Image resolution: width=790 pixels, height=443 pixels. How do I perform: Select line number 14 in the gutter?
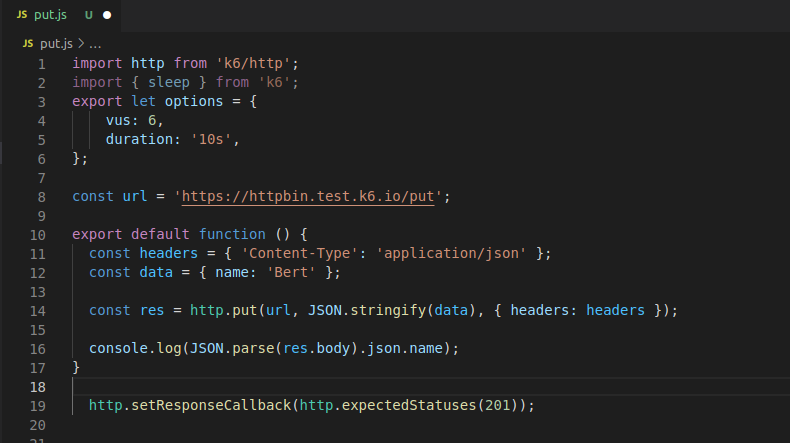(38, 311)
